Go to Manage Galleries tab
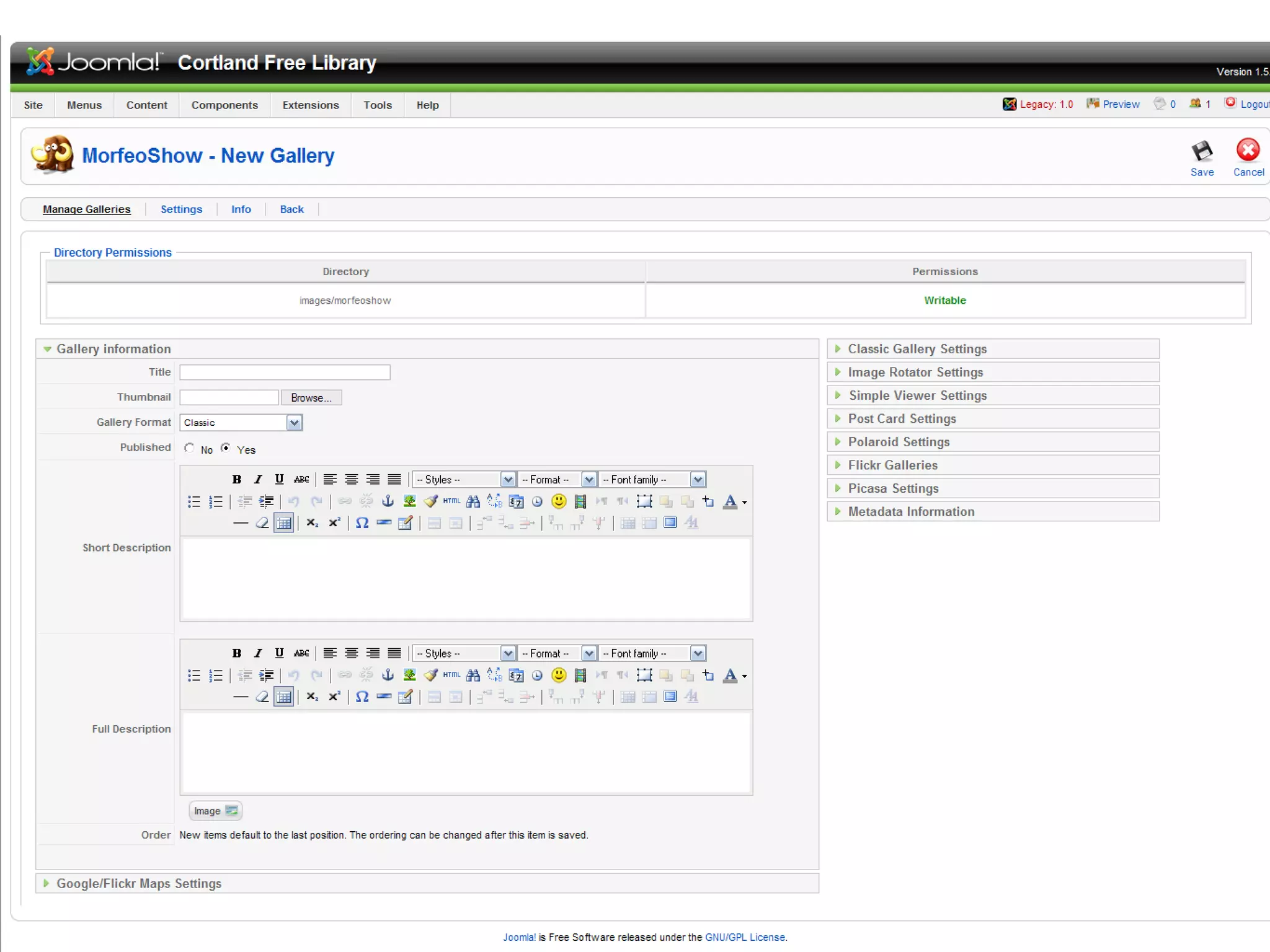The image size is (1270, 952). (x=87, y=209)
